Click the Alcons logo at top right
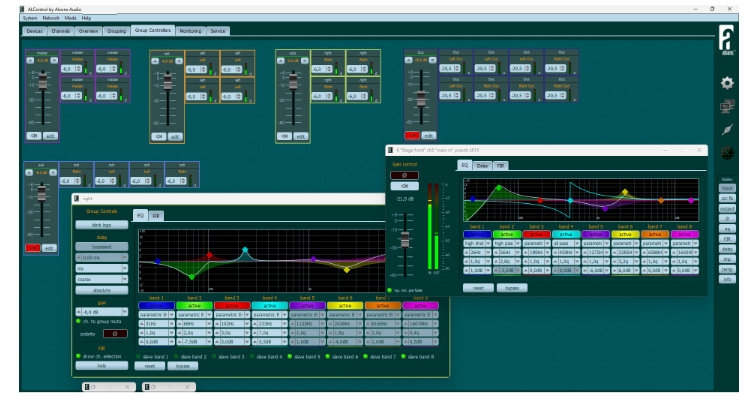 [x=727, y=40]
